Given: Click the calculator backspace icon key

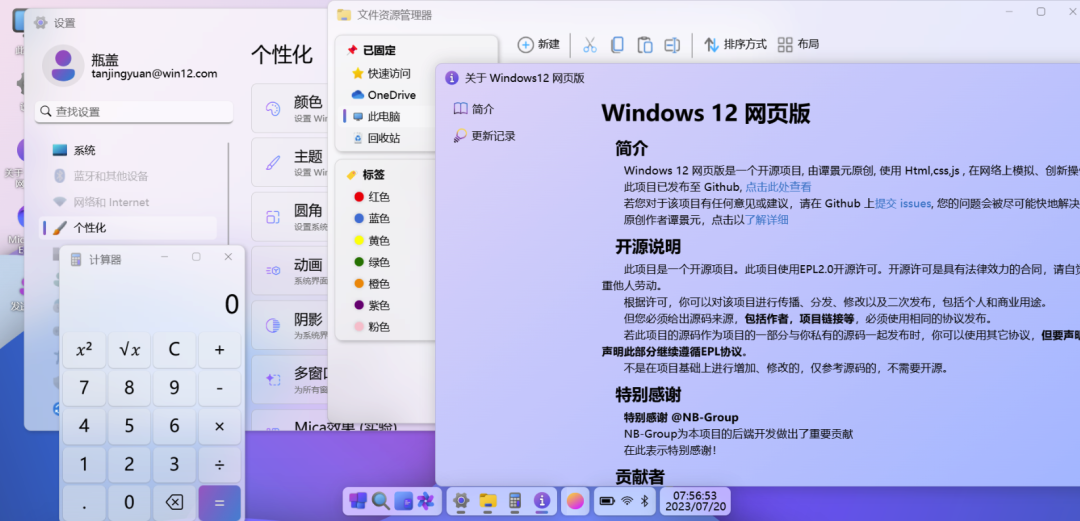Looking at the screenshot, I should 174,502.
